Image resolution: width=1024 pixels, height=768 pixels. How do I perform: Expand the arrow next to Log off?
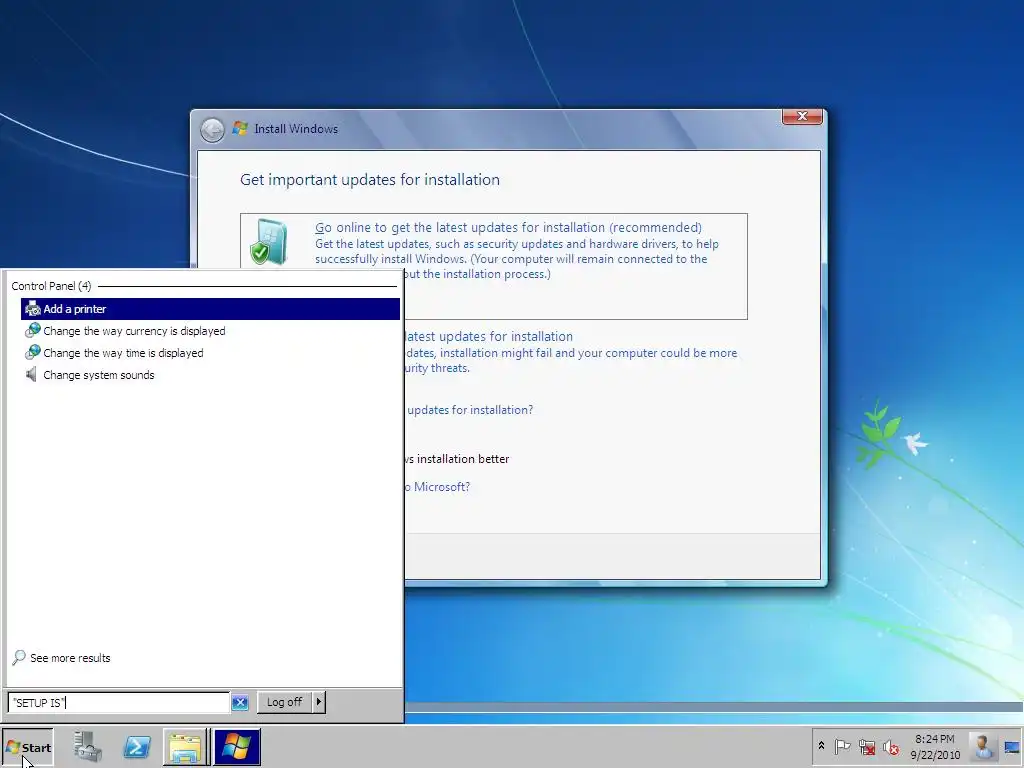pos(319,702)
